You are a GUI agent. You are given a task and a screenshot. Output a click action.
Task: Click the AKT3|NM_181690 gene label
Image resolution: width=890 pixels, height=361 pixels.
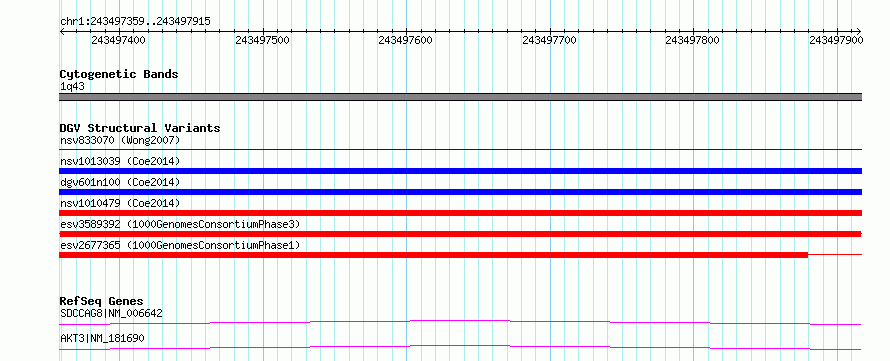[x=102, y=339]
